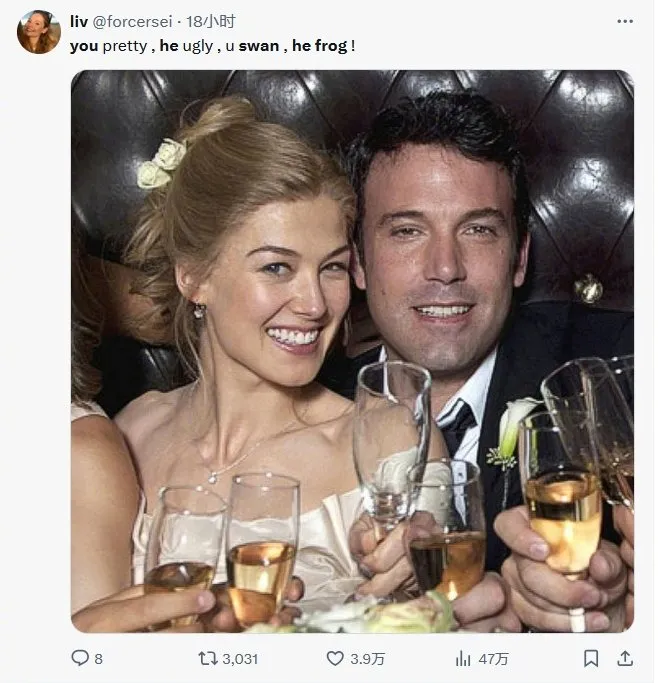Enlarge the attached photo in the tweet
658x683 pixels.
tap(351, 351)
